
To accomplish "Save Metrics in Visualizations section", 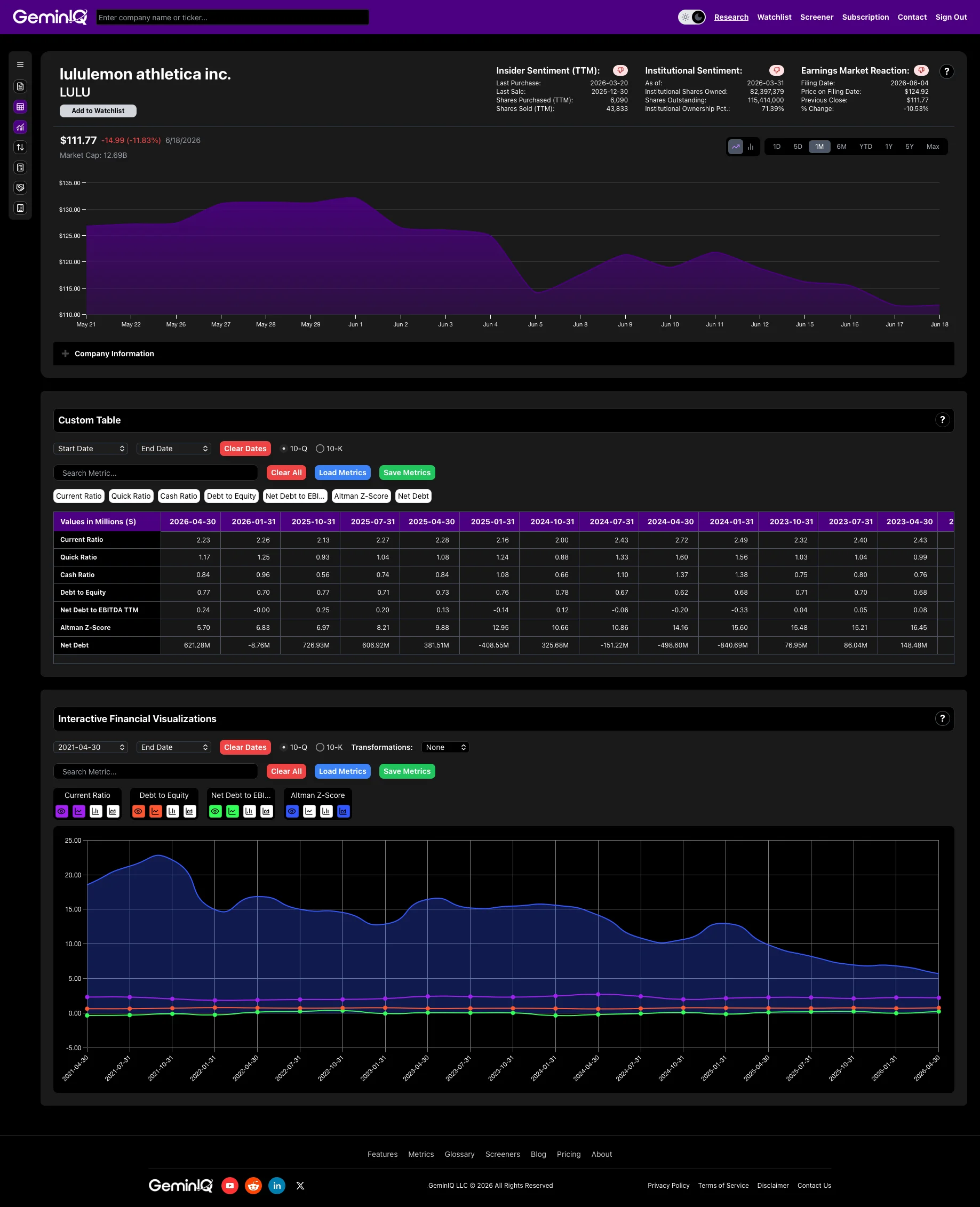I will pyautogui.click(x=407, y=771).
